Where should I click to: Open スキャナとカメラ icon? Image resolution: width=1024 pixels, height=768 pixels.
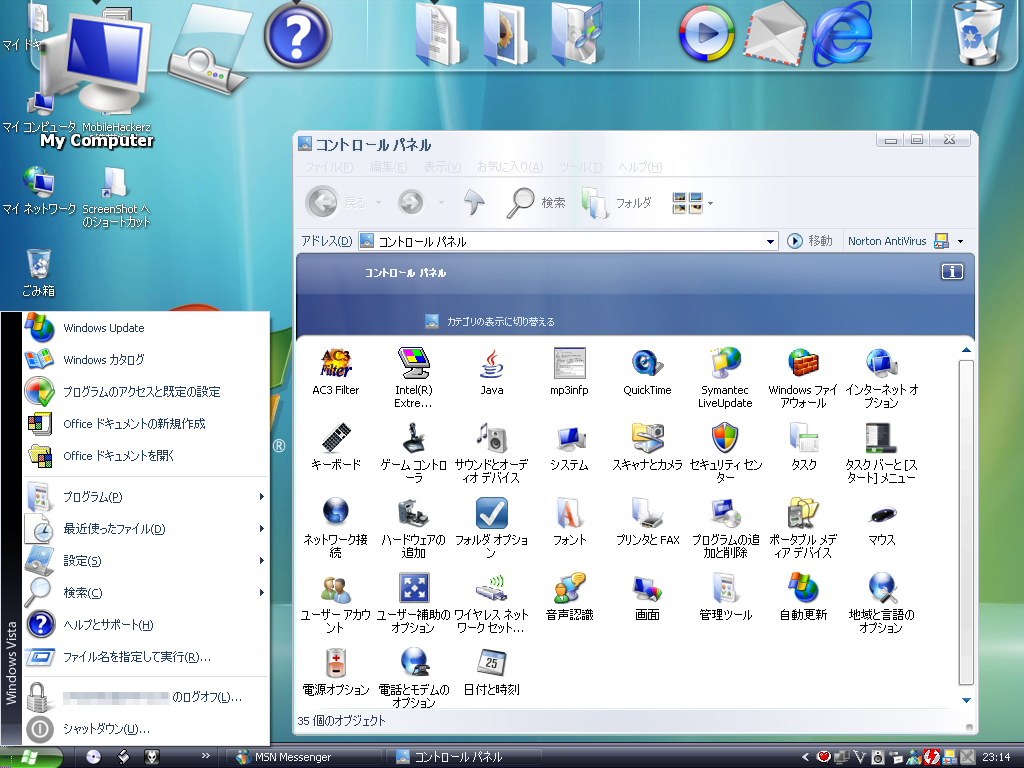coord(647,438)
